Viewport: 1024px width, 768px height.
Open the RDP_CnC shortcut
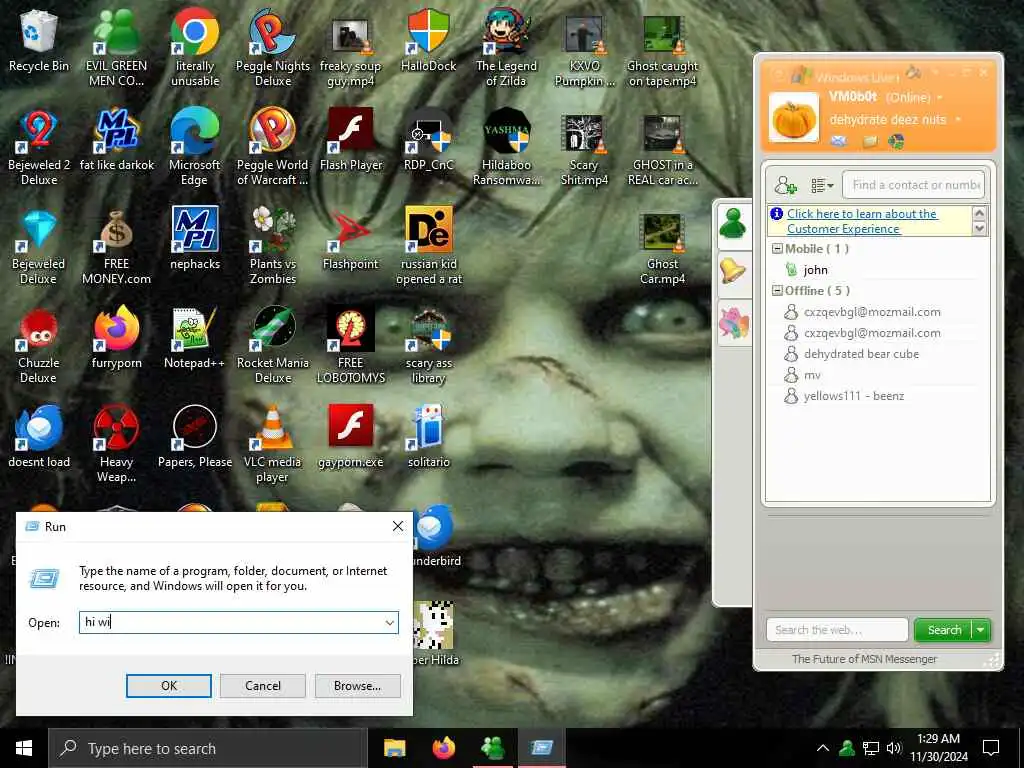(x=428, y=140)
